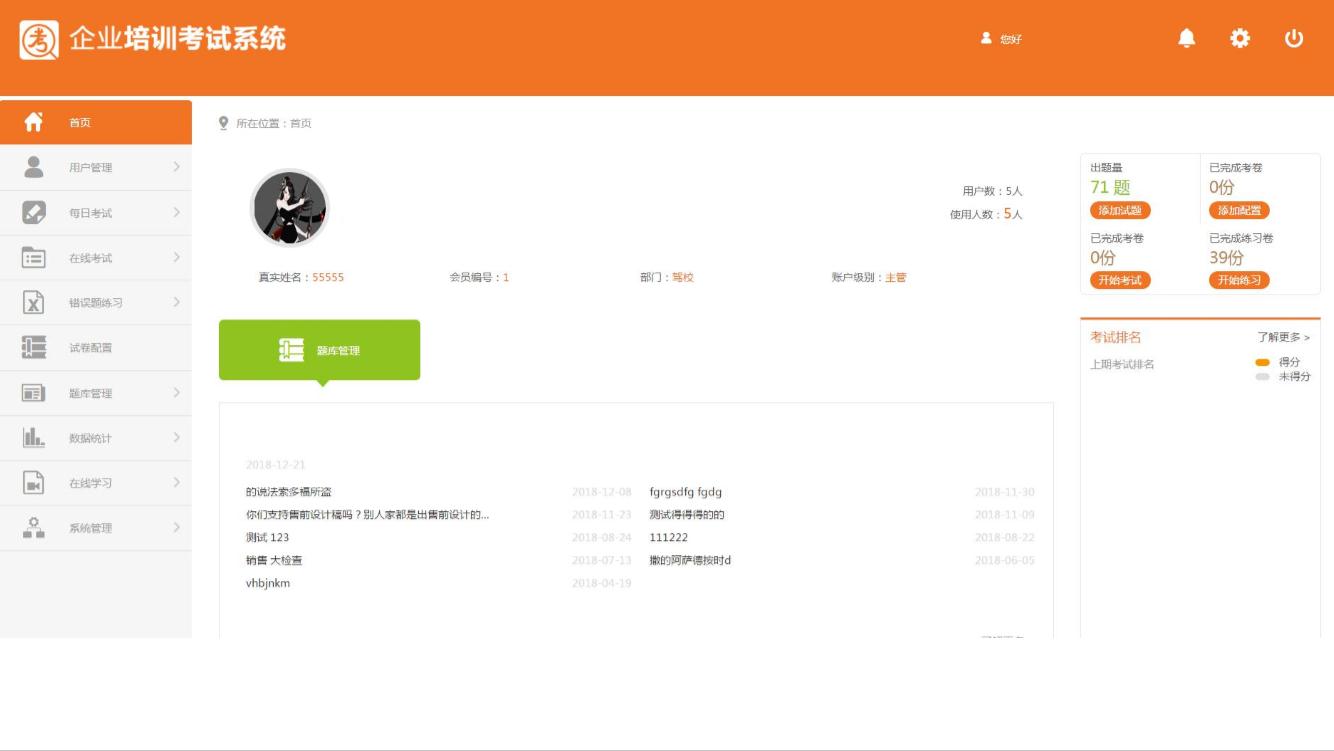Screen dimensions: 1334x751
Task: Open 用户管理 menu item
Action: click(x=96, y=167)
